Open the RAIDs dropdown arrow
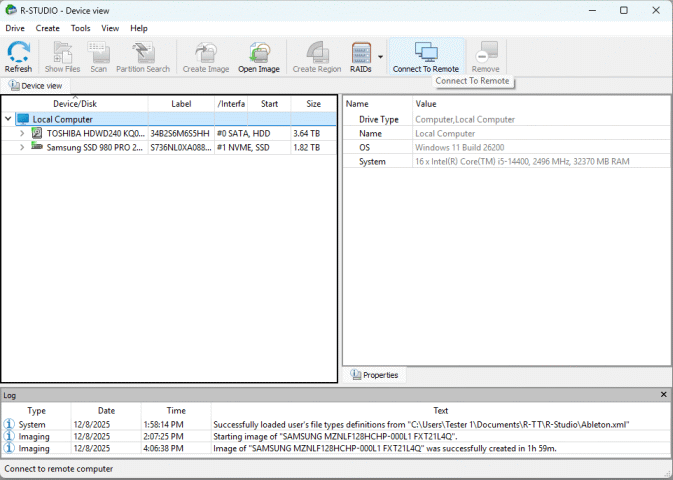Screen dimensions: 673x480 tap(380, 57)
